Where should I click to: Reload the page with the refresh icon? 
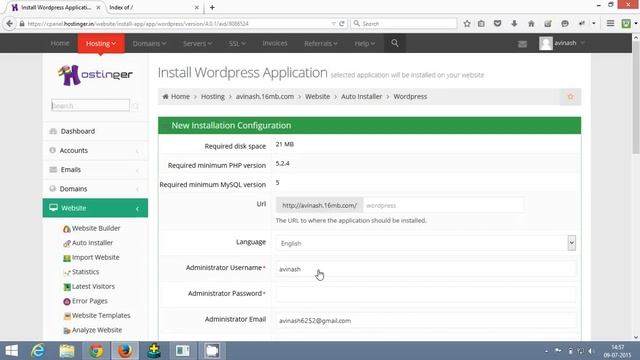(342, 24)
